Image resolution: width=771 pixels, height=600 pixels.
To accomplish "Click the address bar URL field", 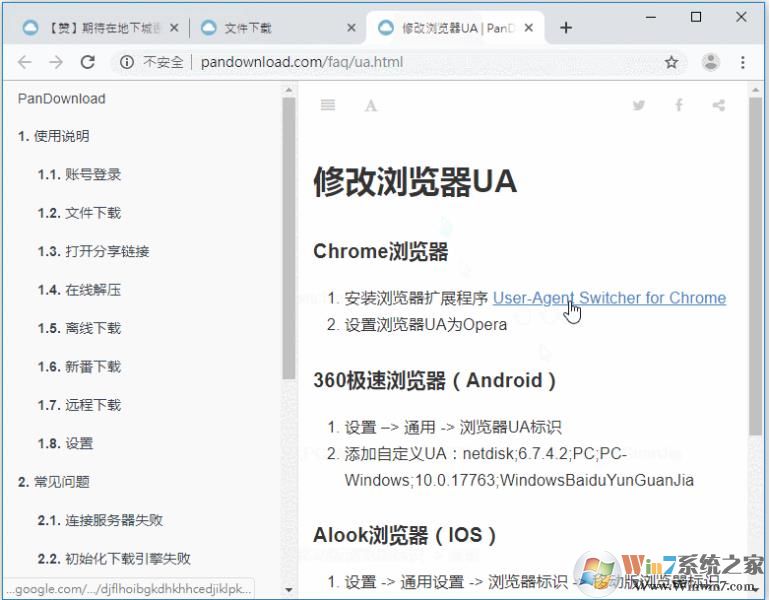I will pos(400,62).
